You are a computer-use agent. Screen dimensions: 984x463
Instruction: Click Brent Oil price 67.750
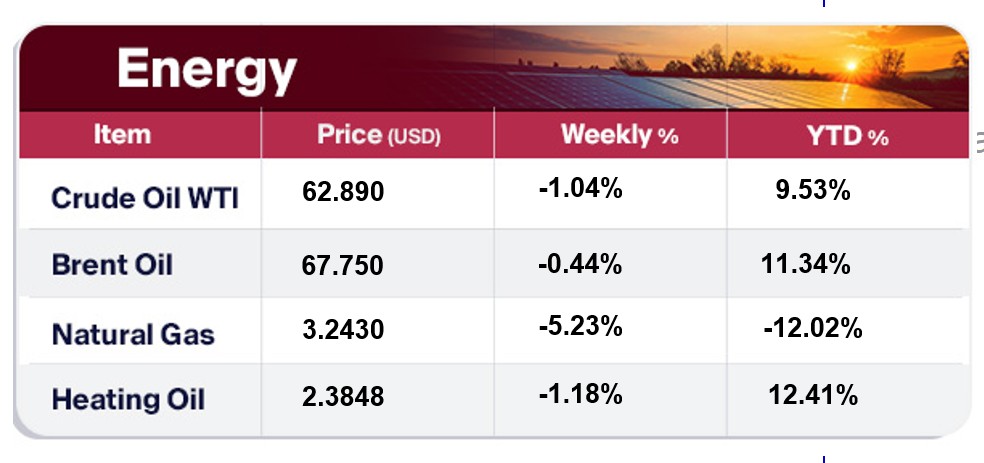[x=343, y=267]
